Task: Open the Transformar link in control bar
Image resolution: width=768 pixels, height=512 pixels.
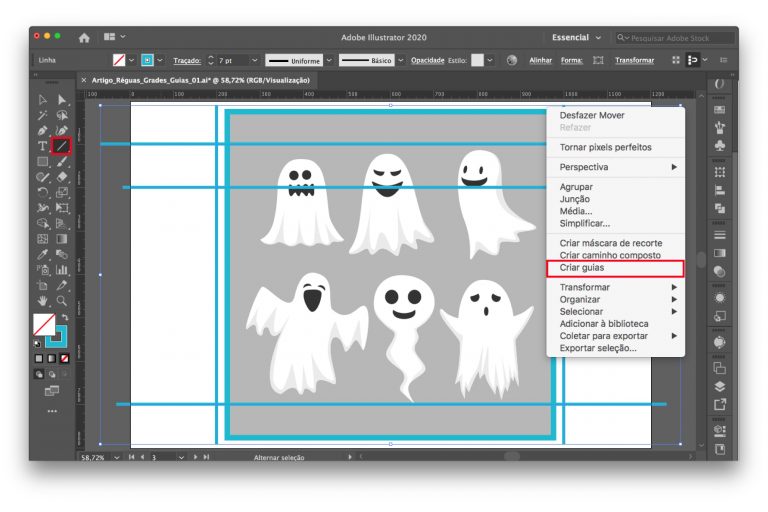Action: pos(634,60)
